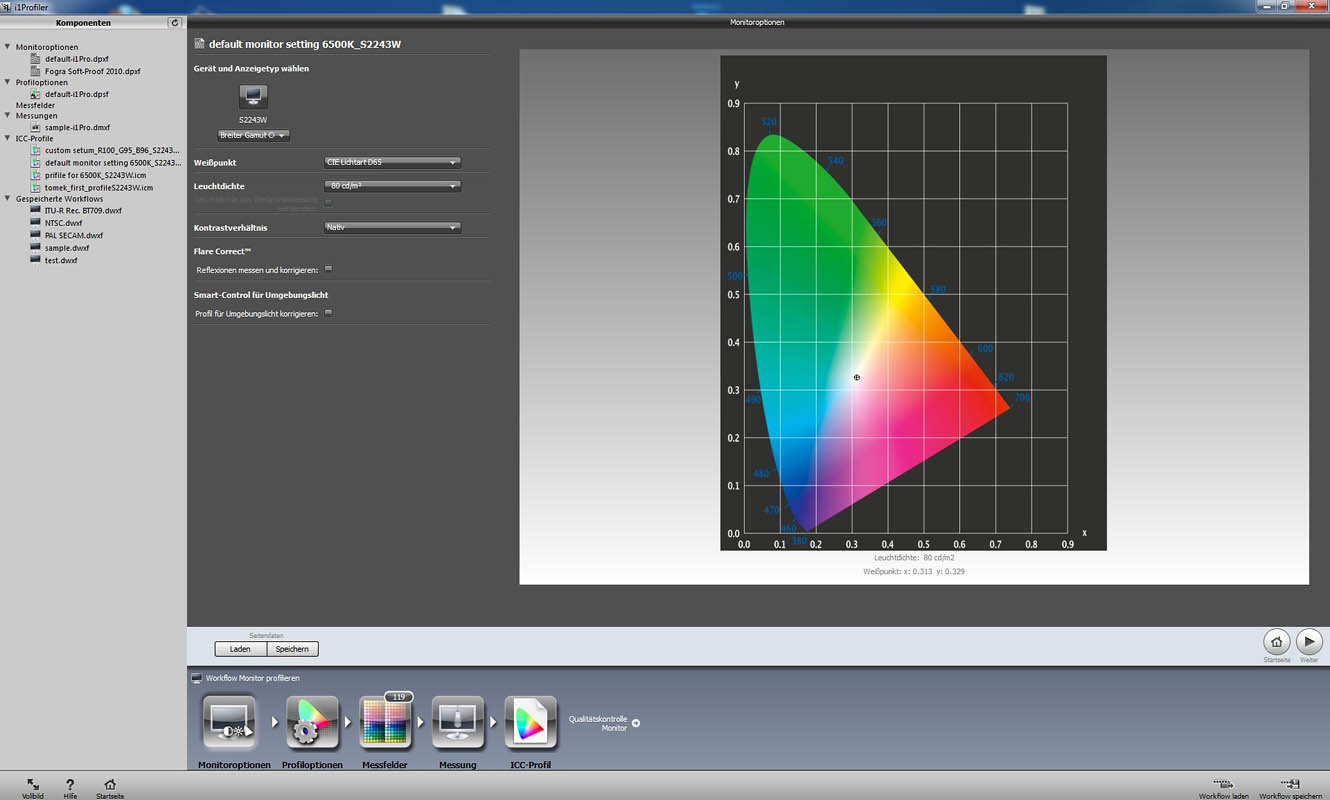
Task: Open Qualitätskontrolle Monitor arrow
Action: pyautogui.click(x=635, y=723)
